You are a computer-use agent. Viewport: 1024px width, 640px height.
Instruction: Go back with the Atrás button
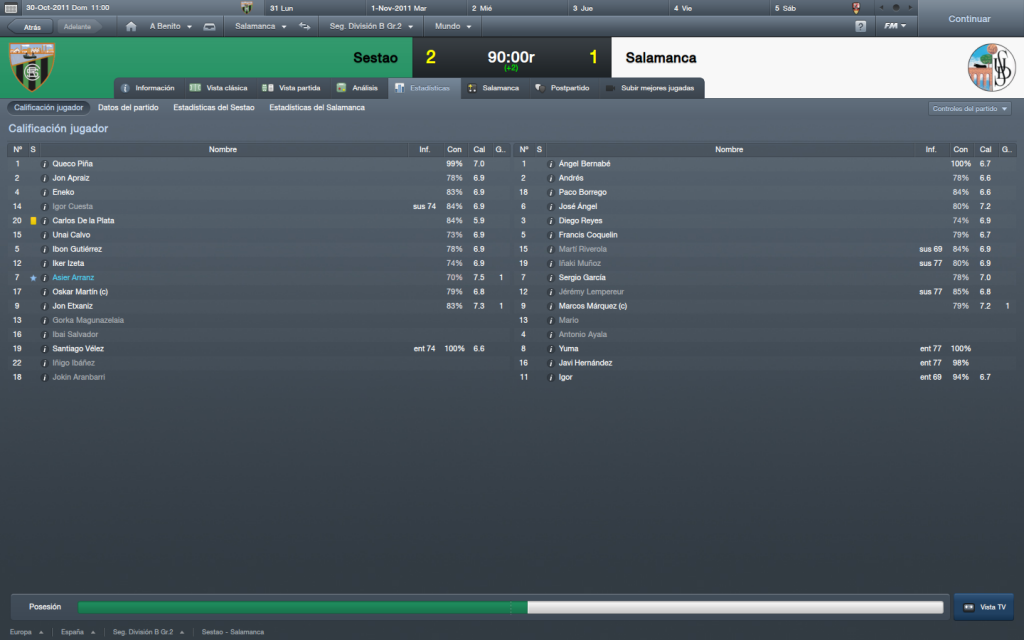pos(31,27)
